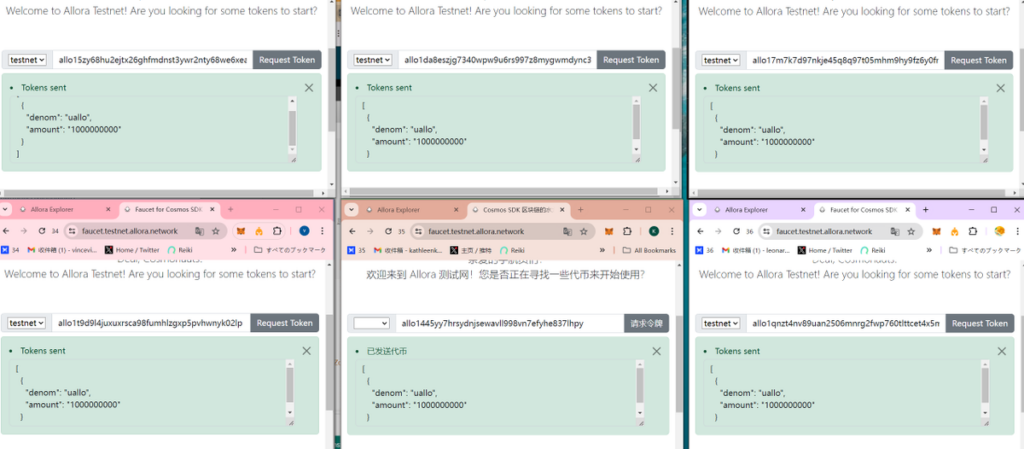
Task: Open the Gmail kathleenk bookmark in peach window 35
Action: [408, 250]
